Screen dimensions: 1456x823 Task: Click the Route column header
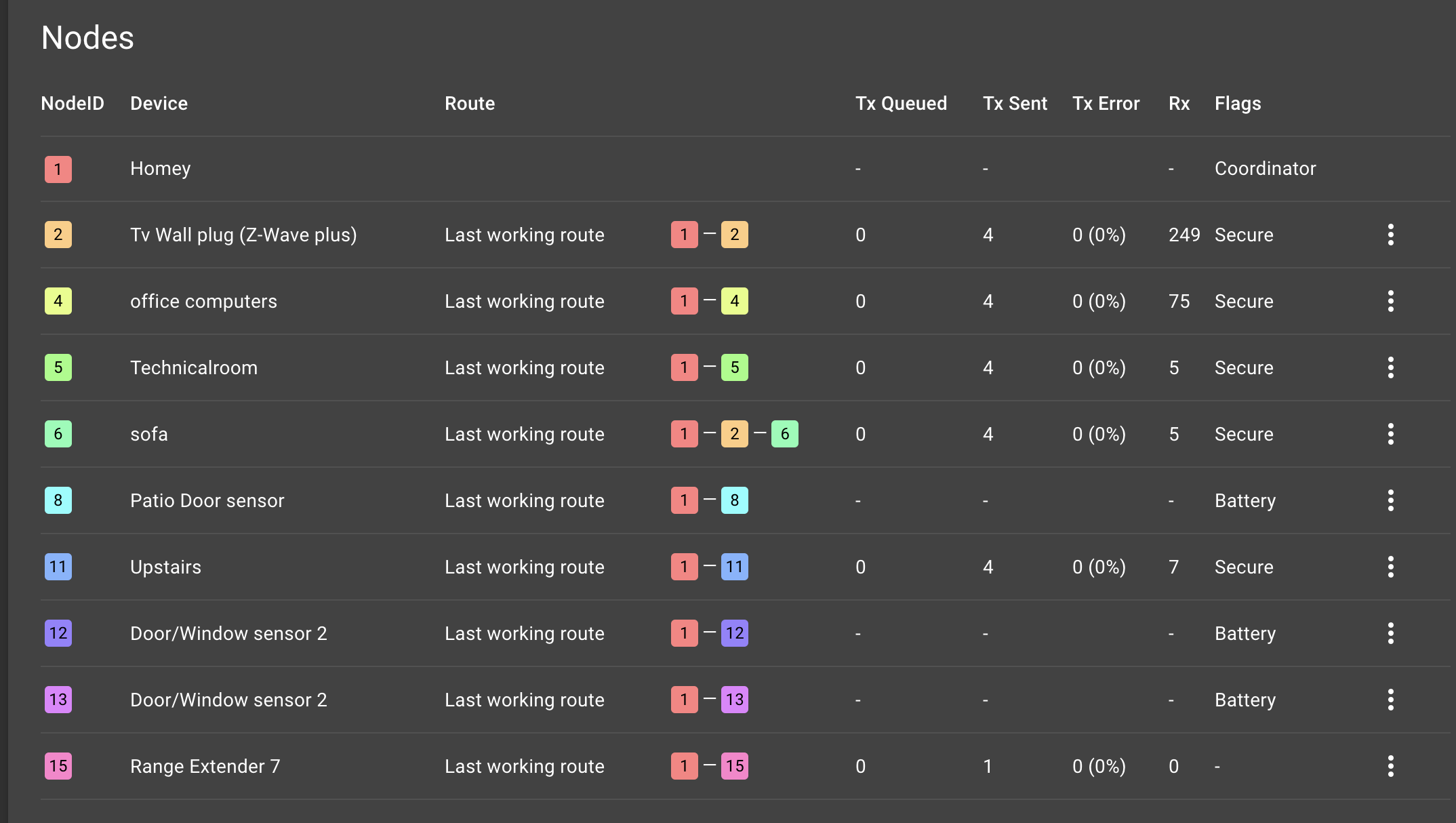coord(469,104)
